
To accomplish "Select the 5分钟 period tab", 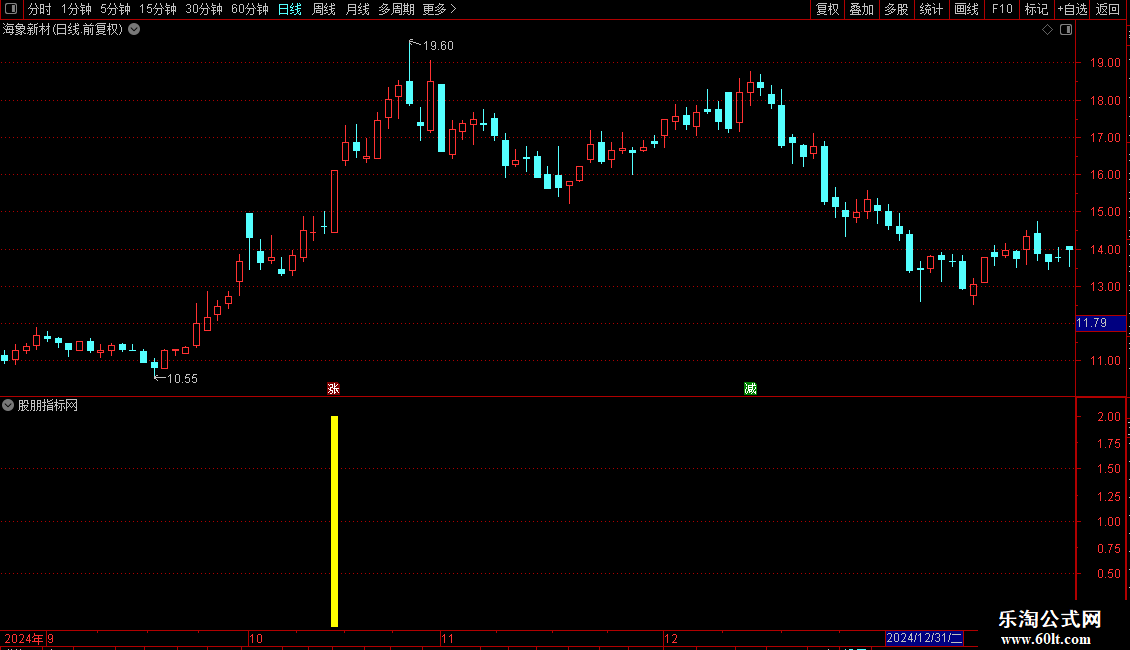I will [115, 9].
